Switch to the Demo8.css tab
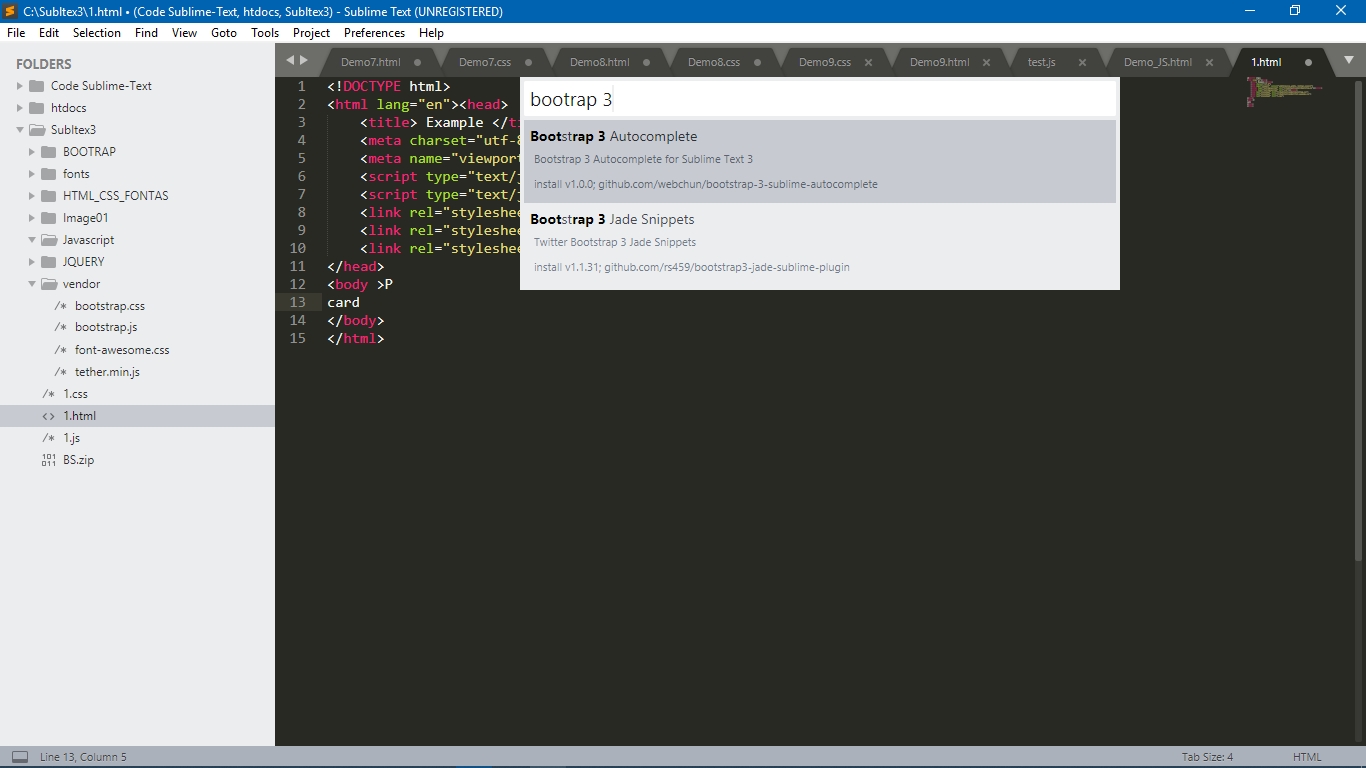The height and width of the screenshot is (768, 1366). pyautogui.click(x=714, y=62)
